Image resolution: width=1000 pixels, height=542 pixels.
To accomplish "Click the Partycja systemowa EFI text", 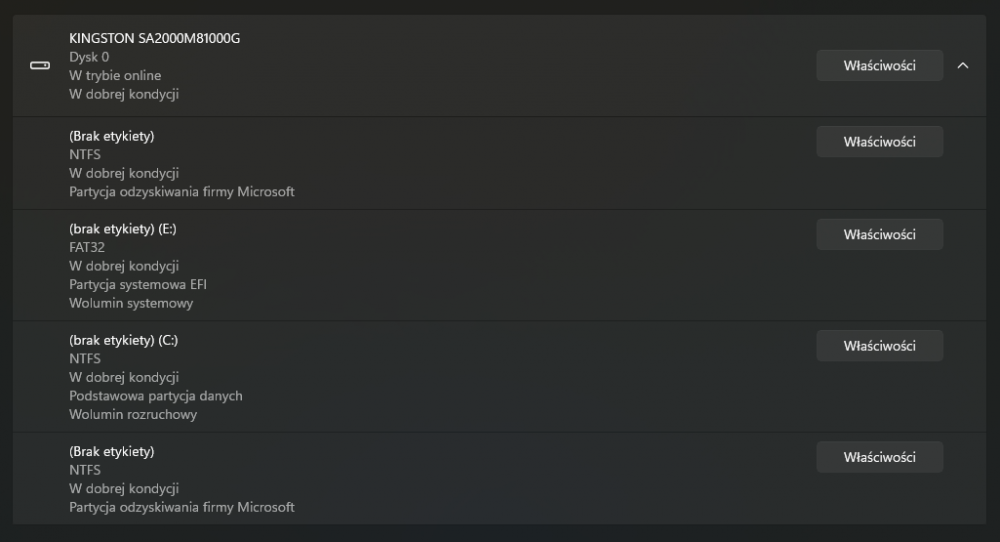I will pyautogui.click(x=138, y=285).
